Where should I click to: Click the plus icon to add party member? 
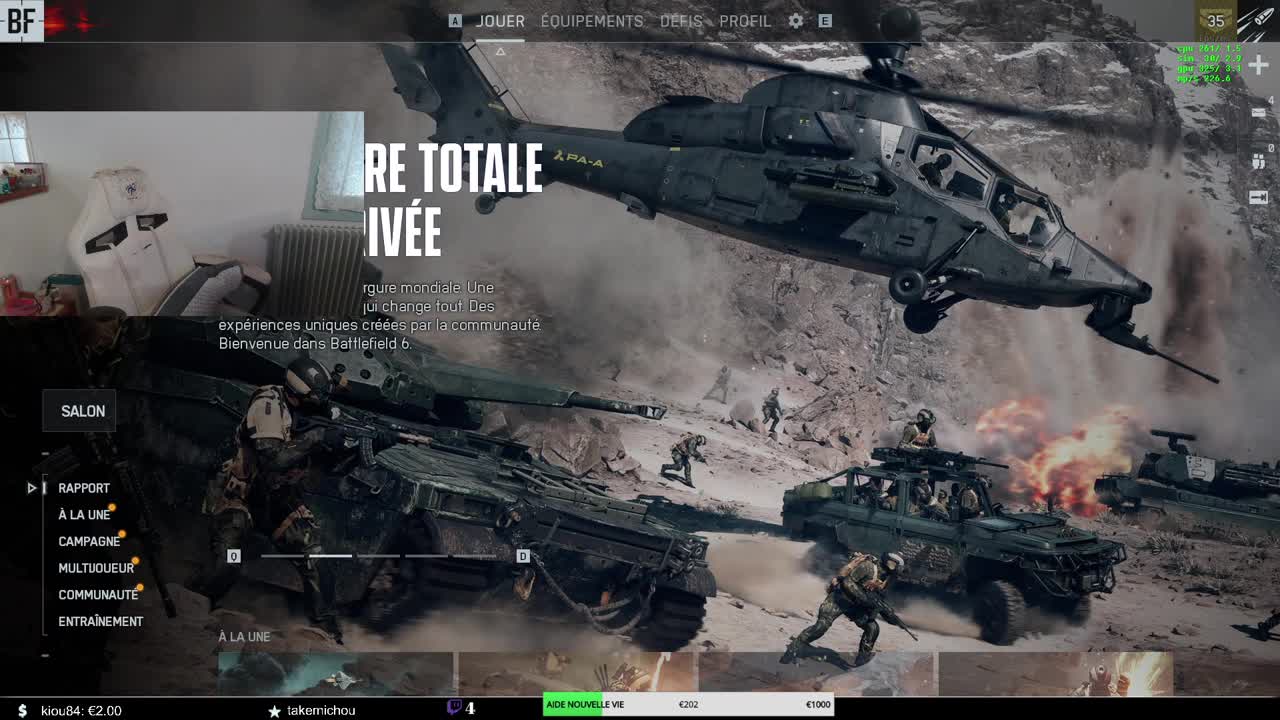(x=1258, y=65)
